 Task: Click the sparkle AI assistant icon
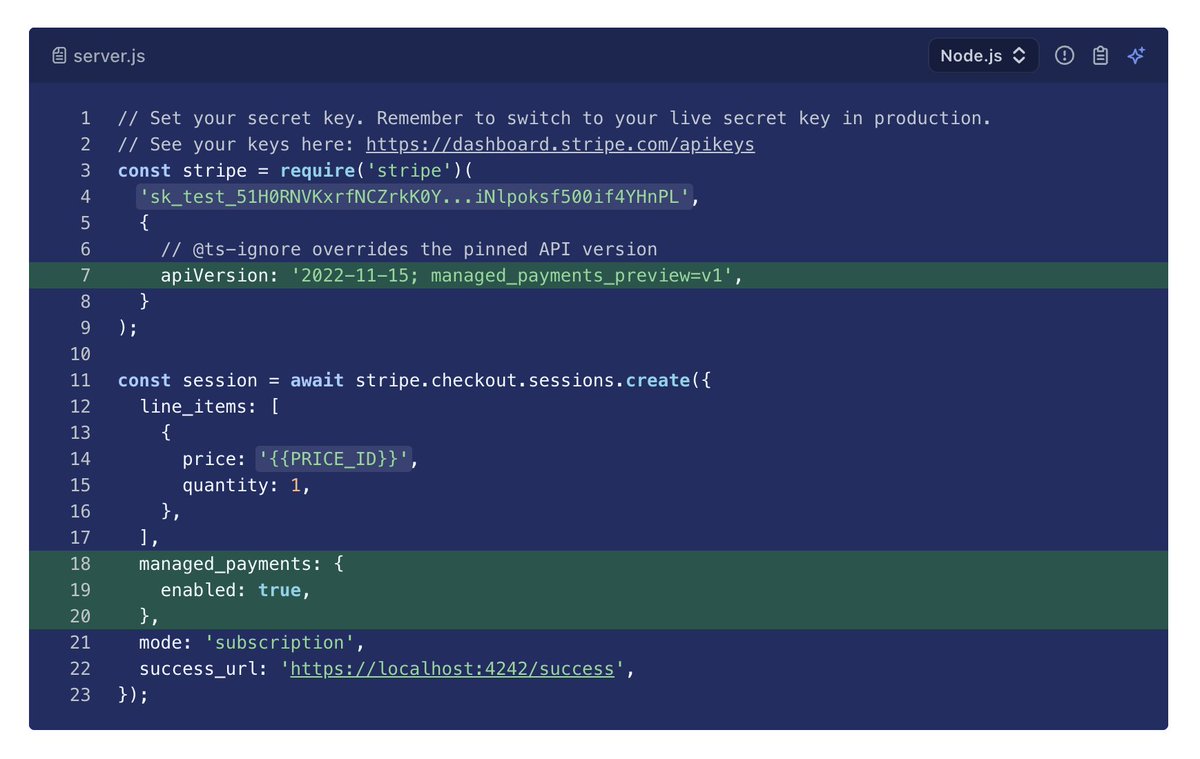pos(1136,56)
